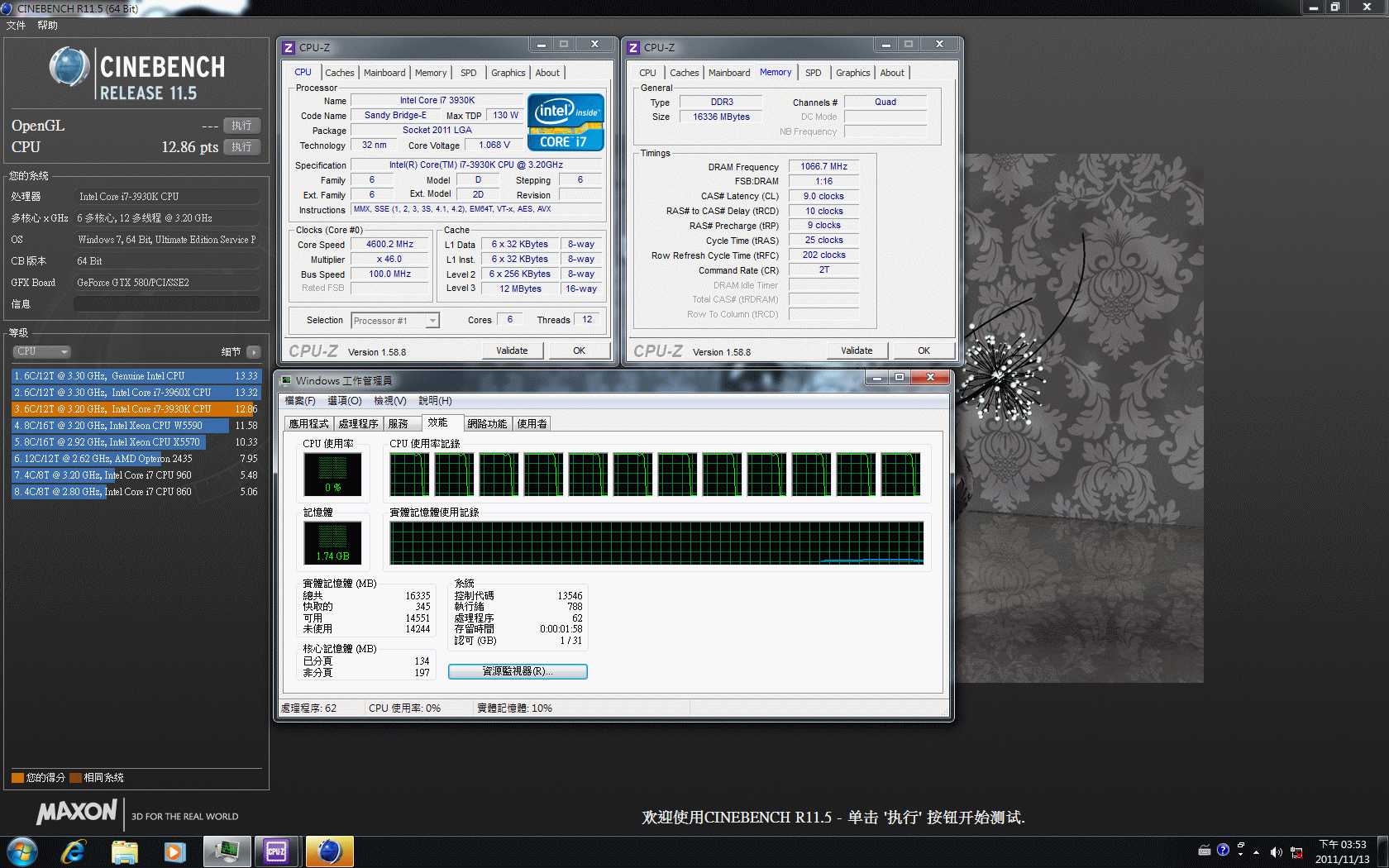
Task: Open the help question mark tray icon
Action: [1223, 850]
